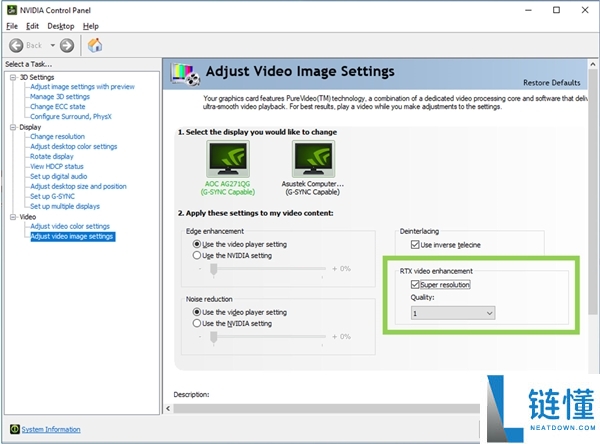This screenshot has width=600, height=444.
Task: Toggle Super resolution checkbox
Action: click(x=415, y=284)
